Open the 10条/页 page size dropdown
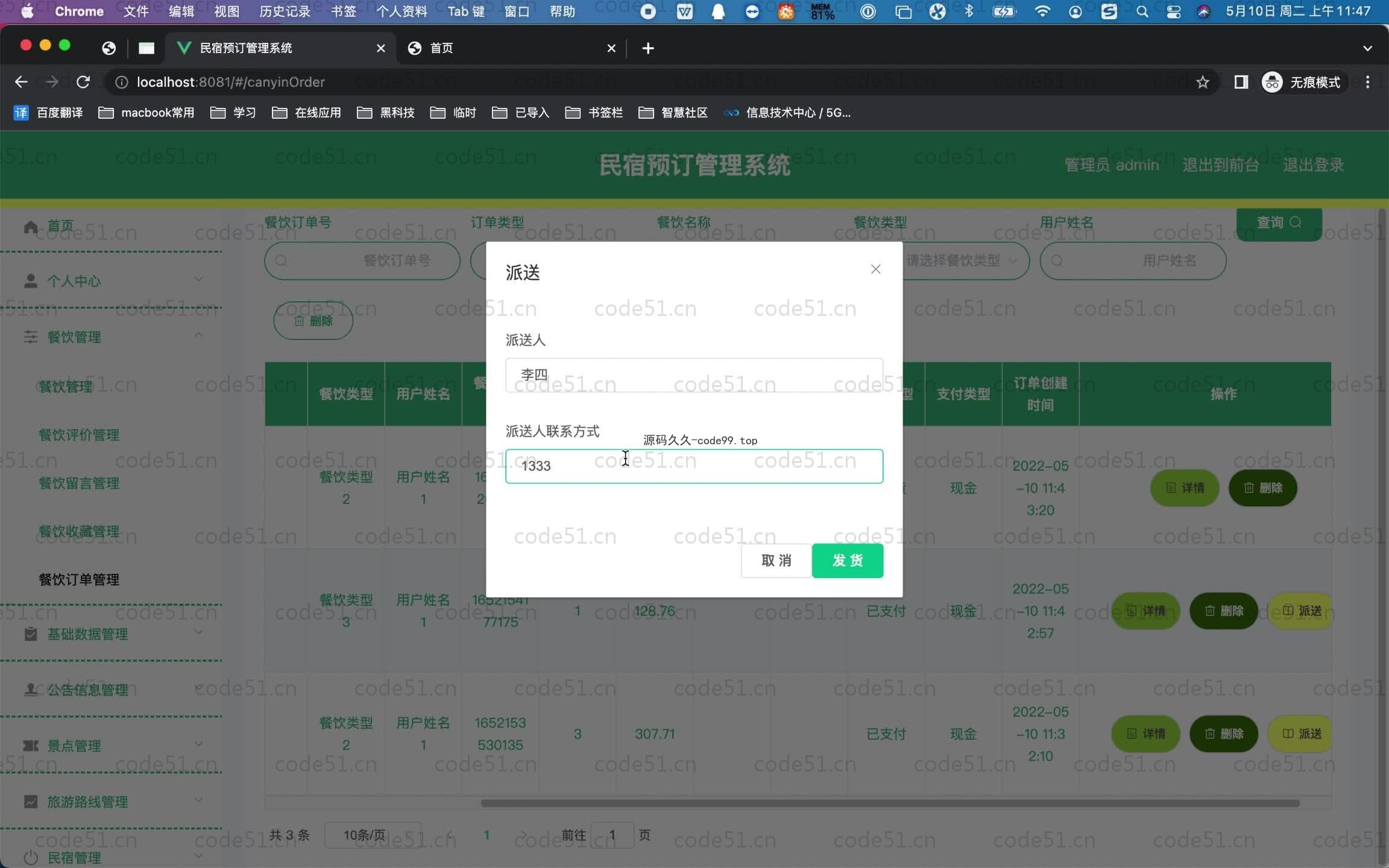This screenshot has width=1389, height=868. pyautogui.click(x=373, y=835)
